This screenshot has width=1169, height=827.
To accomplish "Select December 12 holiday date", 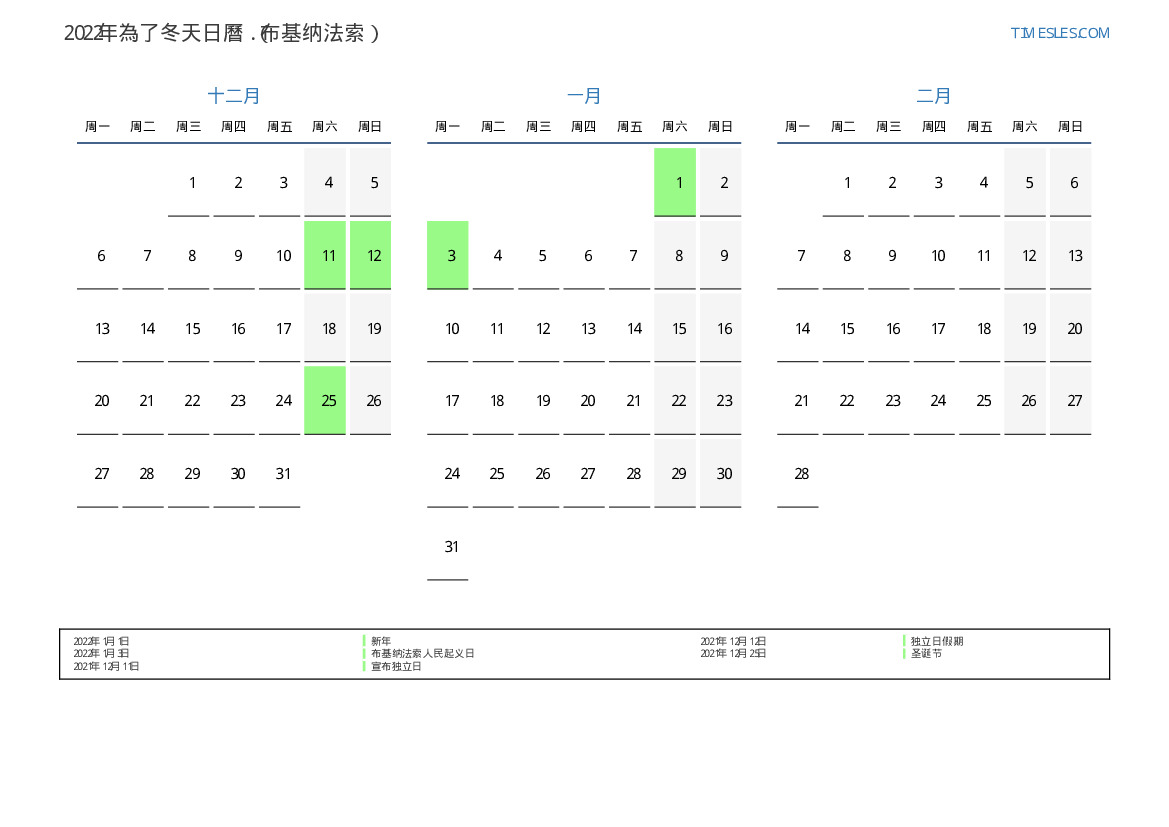I will (x=371, y=256).
